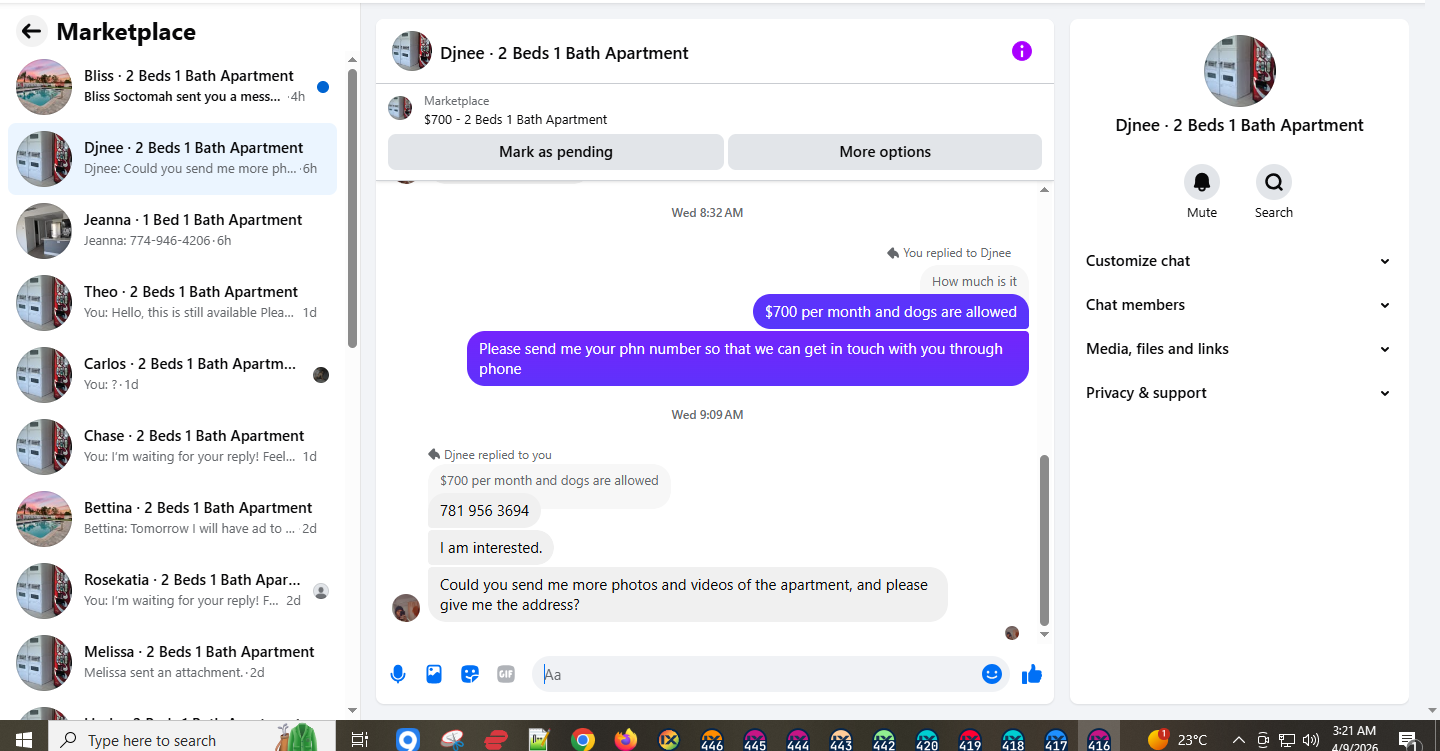Go back using the Marketplace arrow
Screen dimensions: 1440x751
tap(31, 31)
